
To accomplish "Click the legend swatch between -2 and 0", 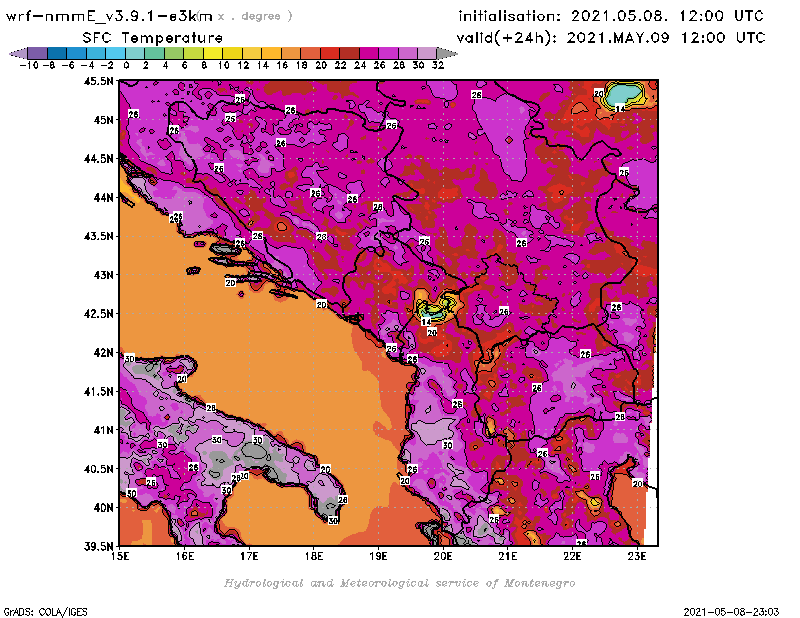I will click(115, 53).
